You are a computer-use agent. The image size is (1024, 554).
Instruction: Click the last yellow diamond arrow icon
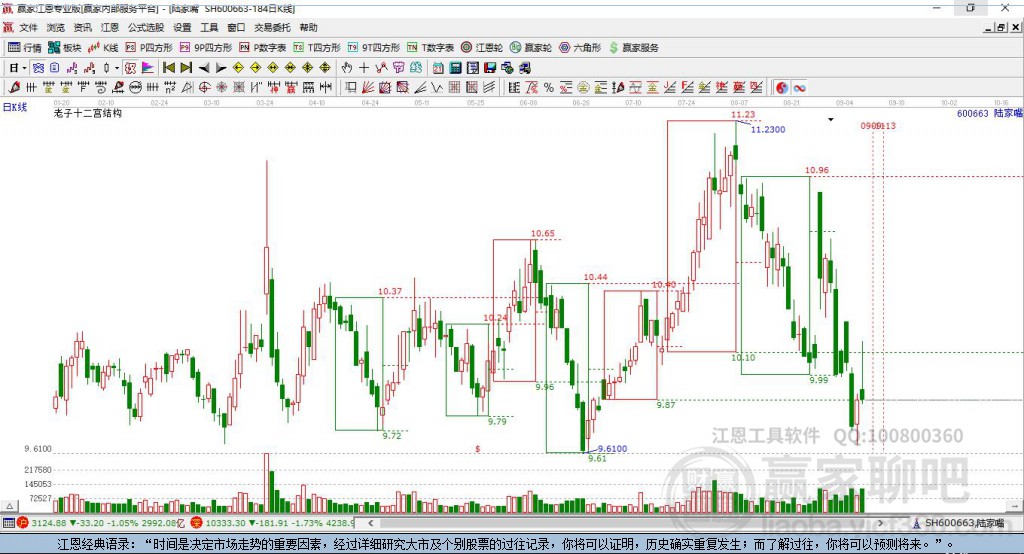325,68
